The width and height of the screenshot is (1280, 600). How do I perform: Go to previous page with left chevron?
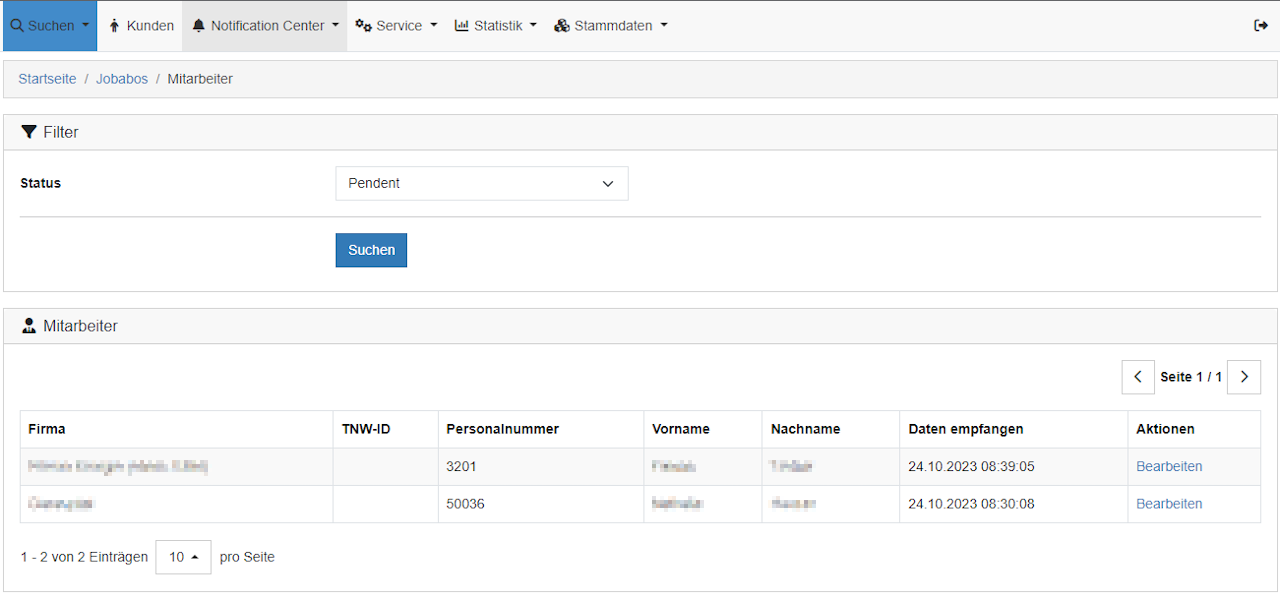(x=1138, y=377)
